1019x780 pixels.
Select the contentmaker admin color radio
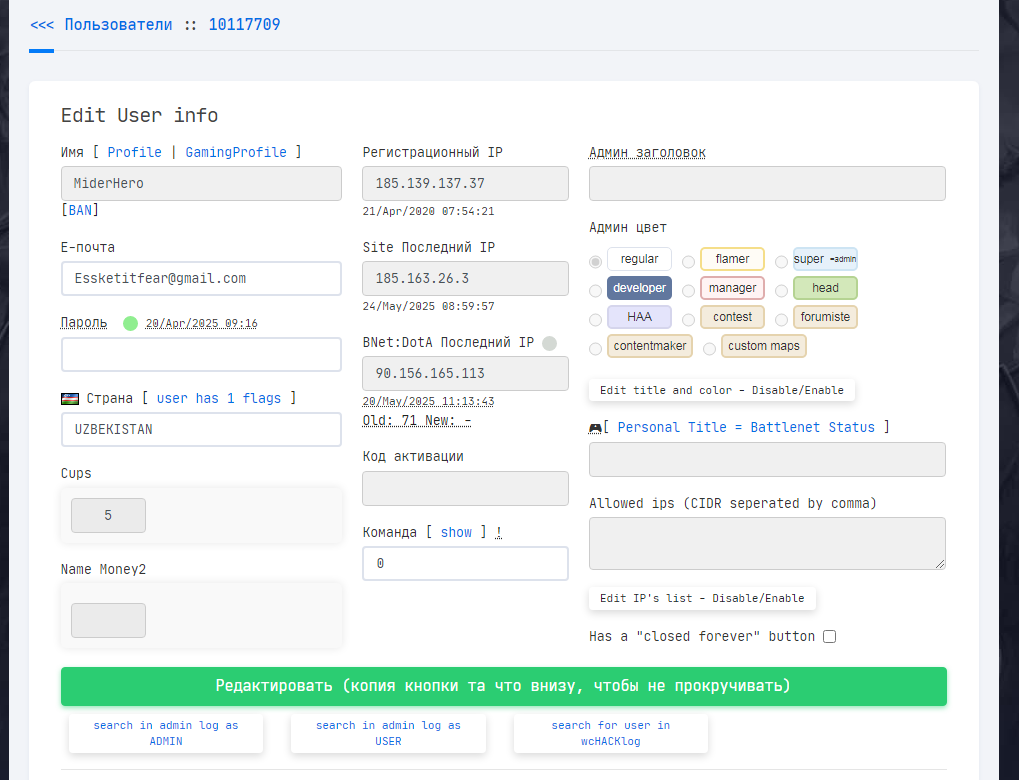tap(595, 349)
